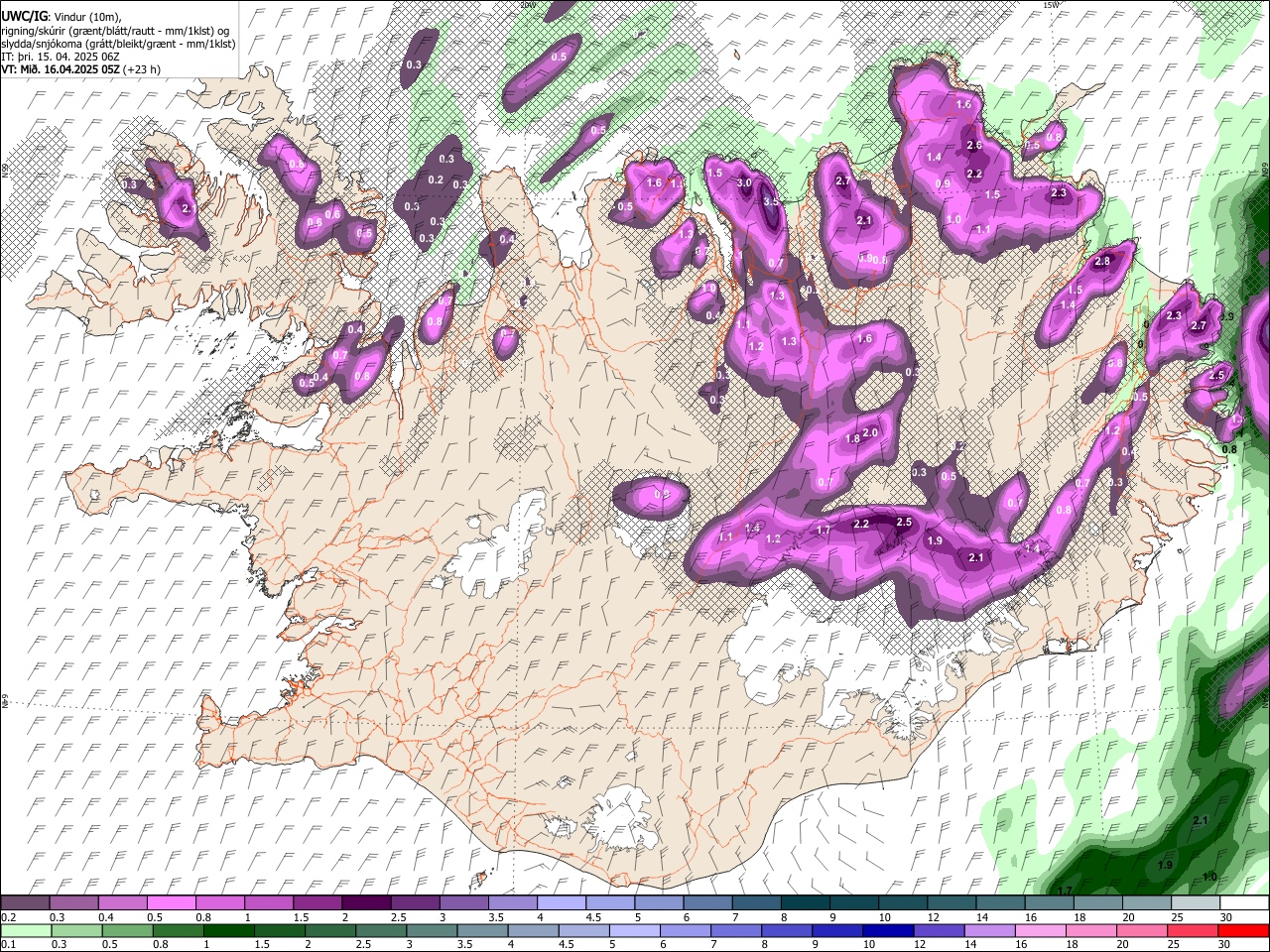Click the 3.5 snowfall value on the map
Viewport: 1270px width, 952px height.
point(772,201)
